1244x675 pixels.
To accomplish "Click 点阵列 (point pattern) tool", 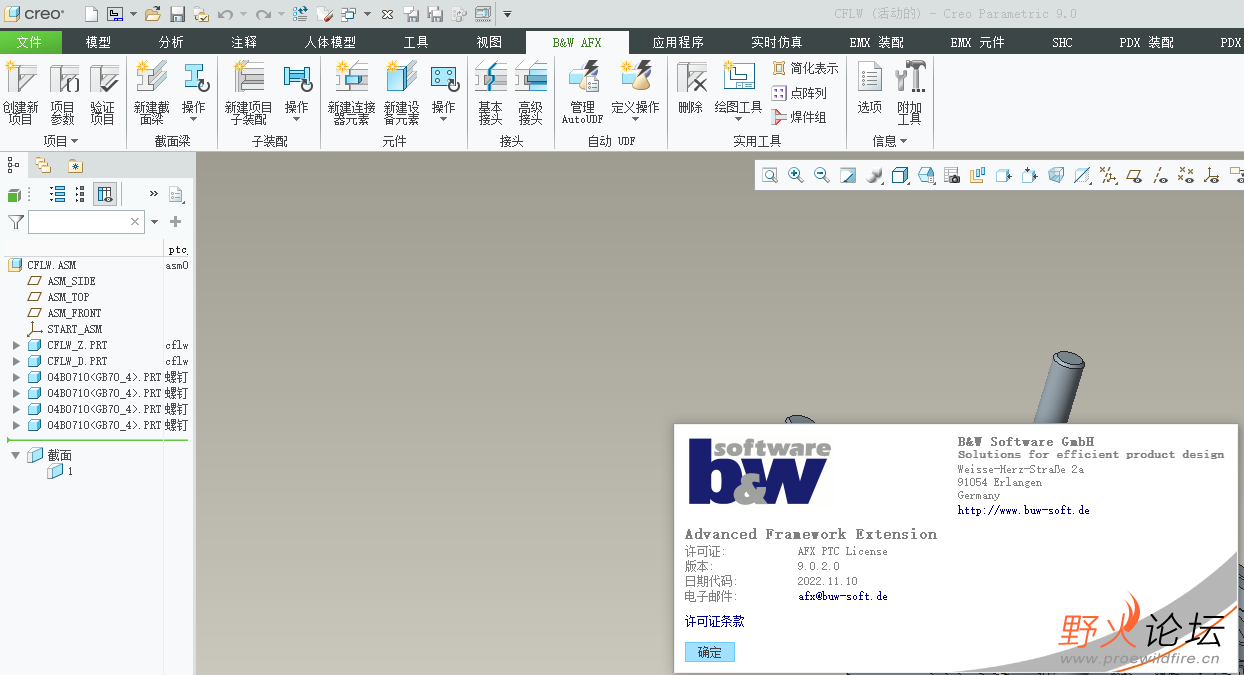I will [x=800, y=93].
